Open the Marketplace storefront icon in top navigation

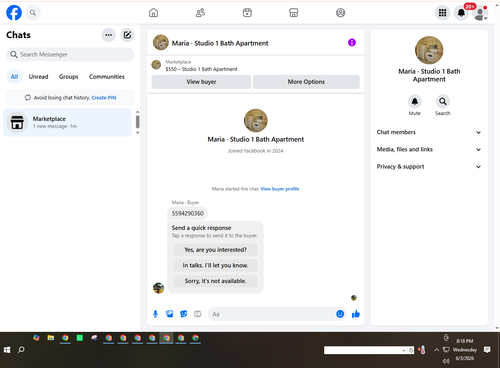pos(294,13)
